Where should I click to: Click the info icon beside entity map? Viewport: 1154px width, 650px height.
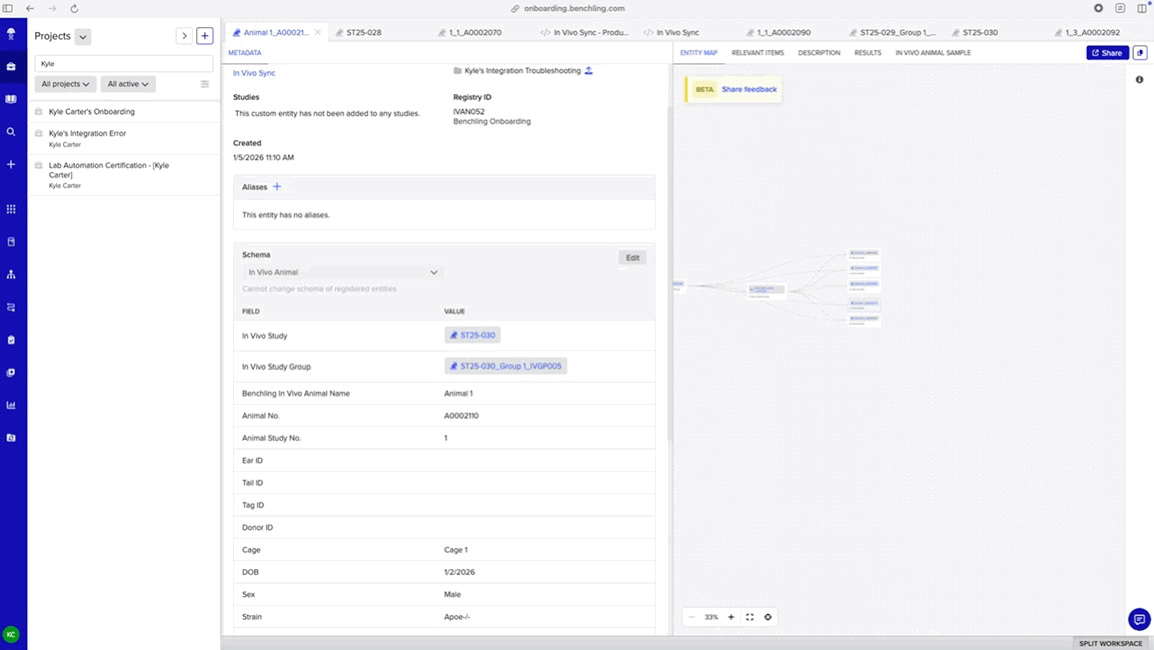point(1139,80)
